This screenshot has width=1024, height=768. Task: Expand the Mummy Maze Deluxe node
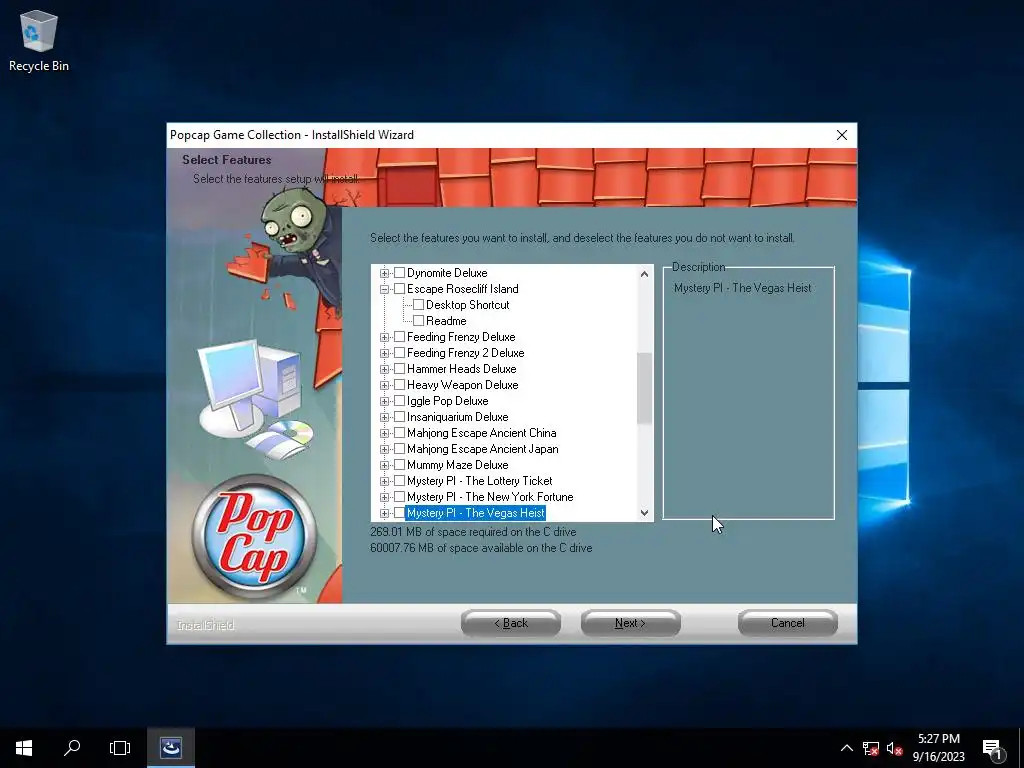pyautogui.click(x=384, y=466)
